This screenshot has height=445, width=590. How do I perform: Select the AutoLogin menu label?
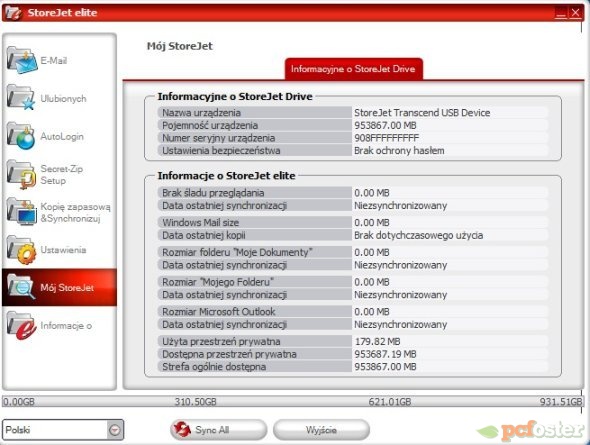coord(62,136)
